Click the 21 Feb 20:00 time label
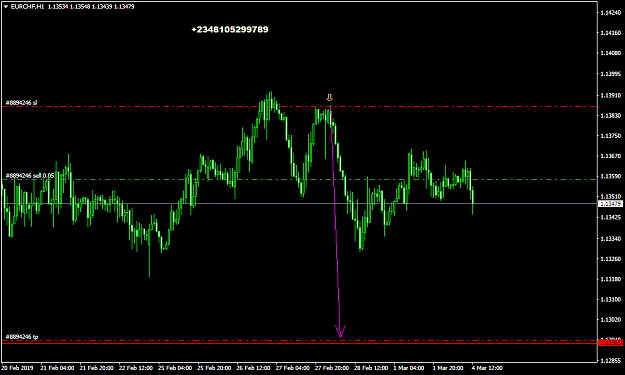 (96, 368)
